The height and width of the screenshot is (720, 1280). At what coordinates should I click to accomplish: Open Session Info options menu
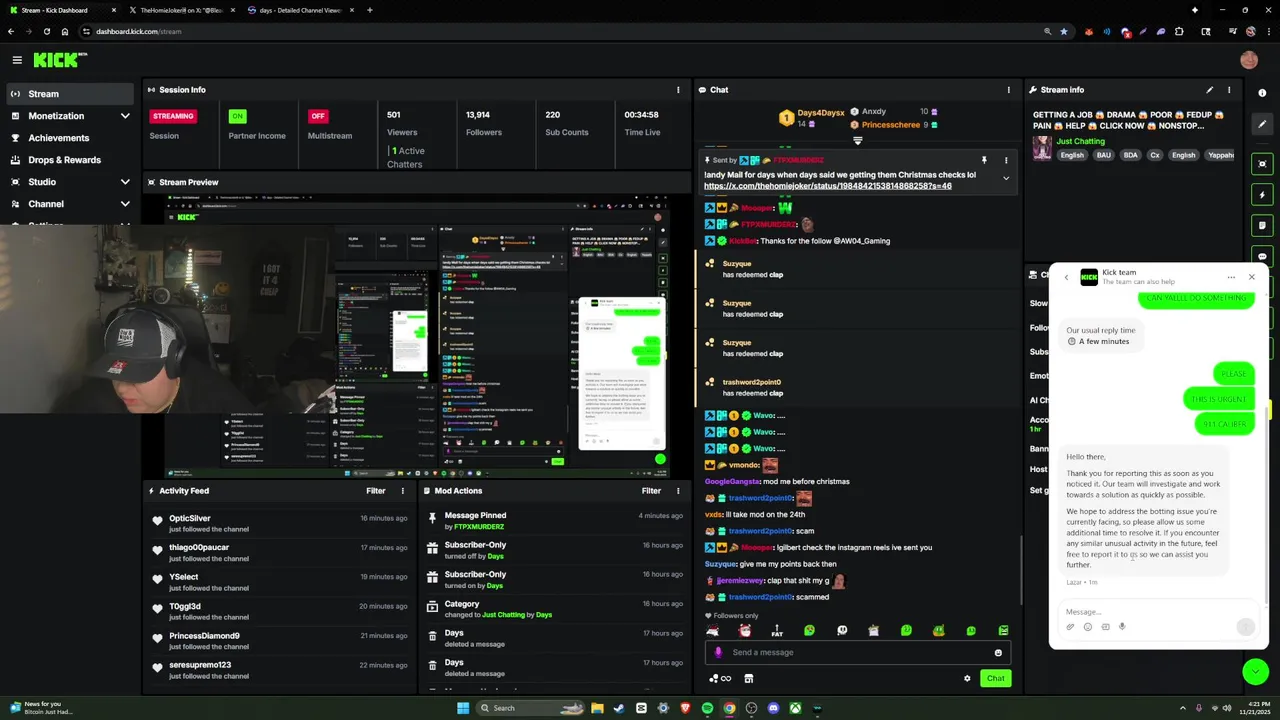pyautogui.click(x=678, y=90)
